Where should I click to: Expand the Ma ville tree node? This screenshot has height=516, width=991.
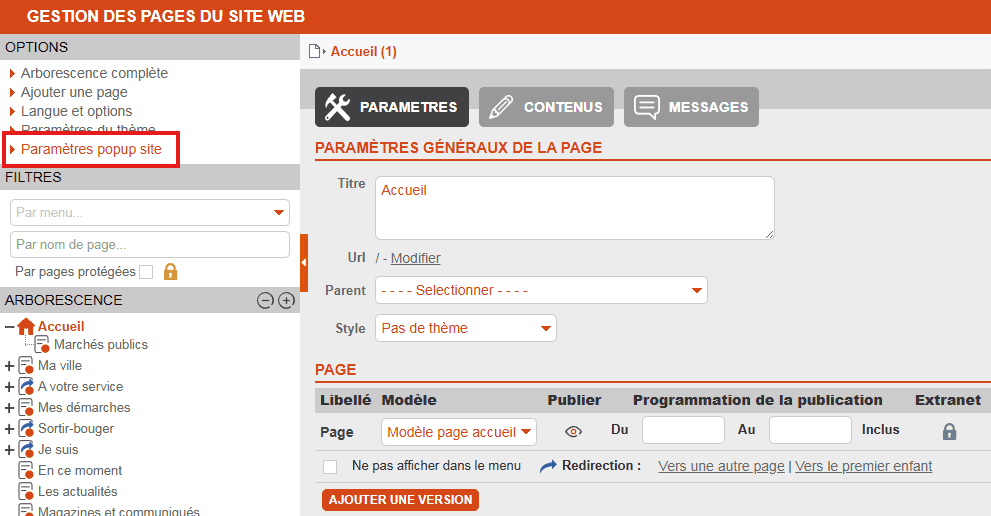pyautogui.click(x=10, y=366)
